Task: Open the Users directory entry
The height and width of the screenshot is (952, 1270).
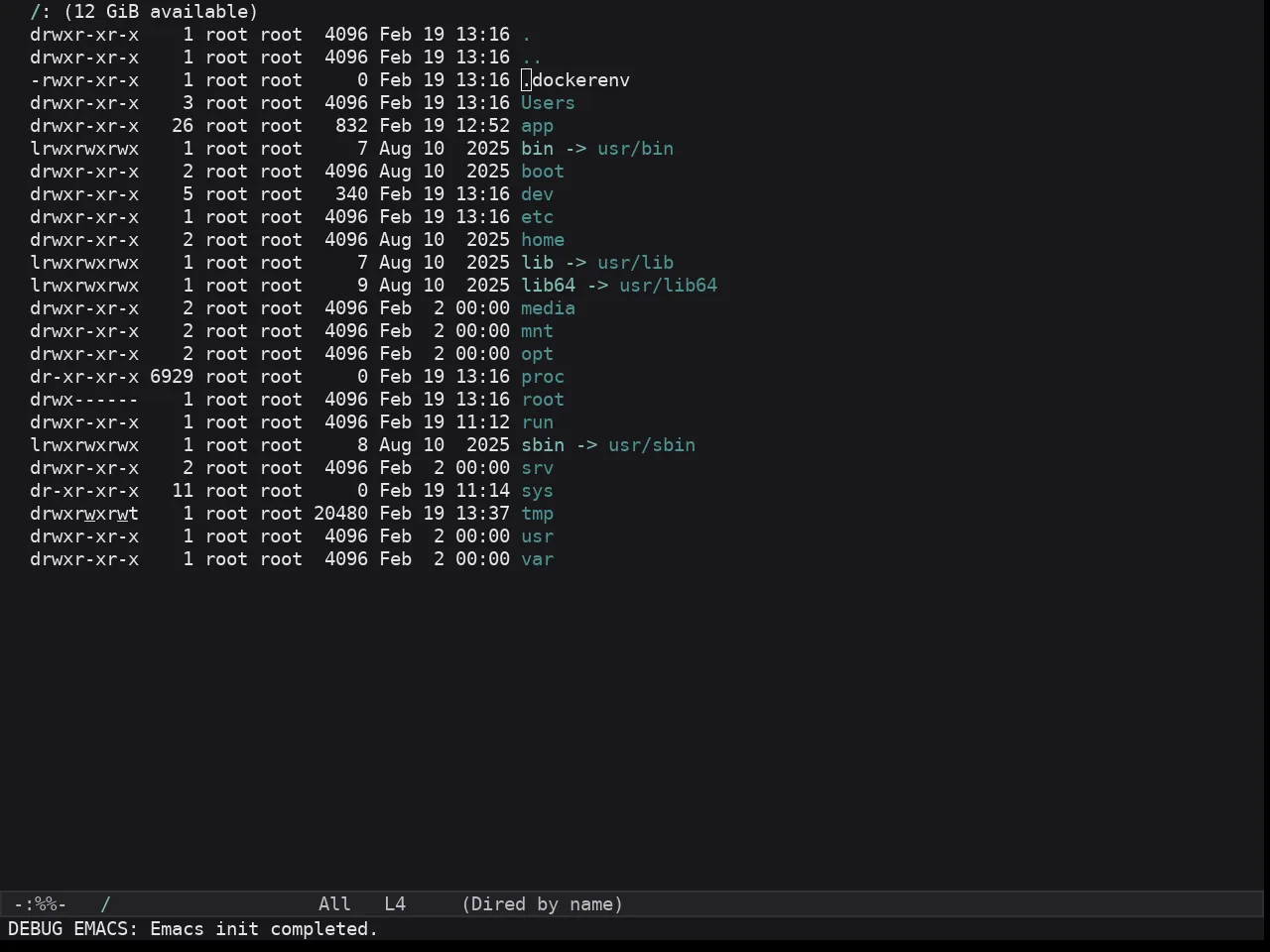Action: pos(548,103)
